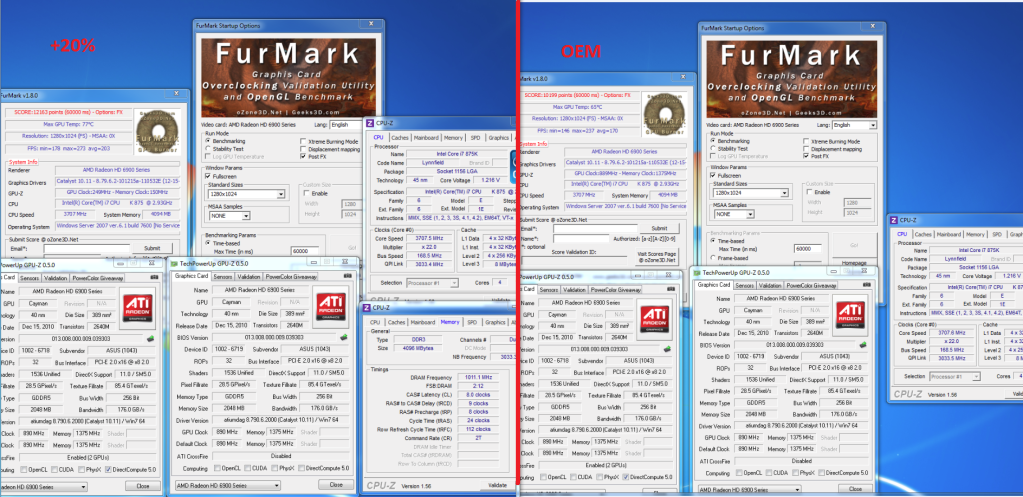
Task: Open Caches tab in +20% CPU-Z Processor window
Action: point(400,138)
